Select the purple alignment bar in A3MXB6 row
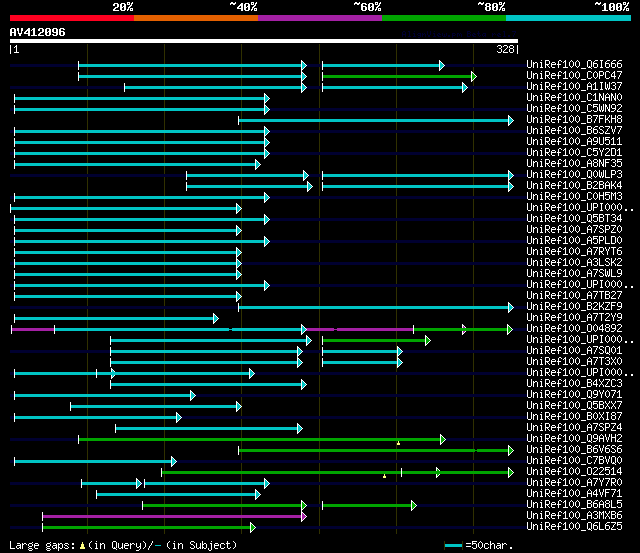 (x=174, y=516)
